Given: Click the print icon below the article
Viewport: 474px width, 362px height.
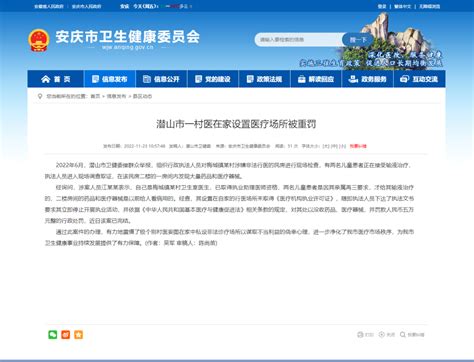Looking at the screenshot, I should (x=360, y=334).
